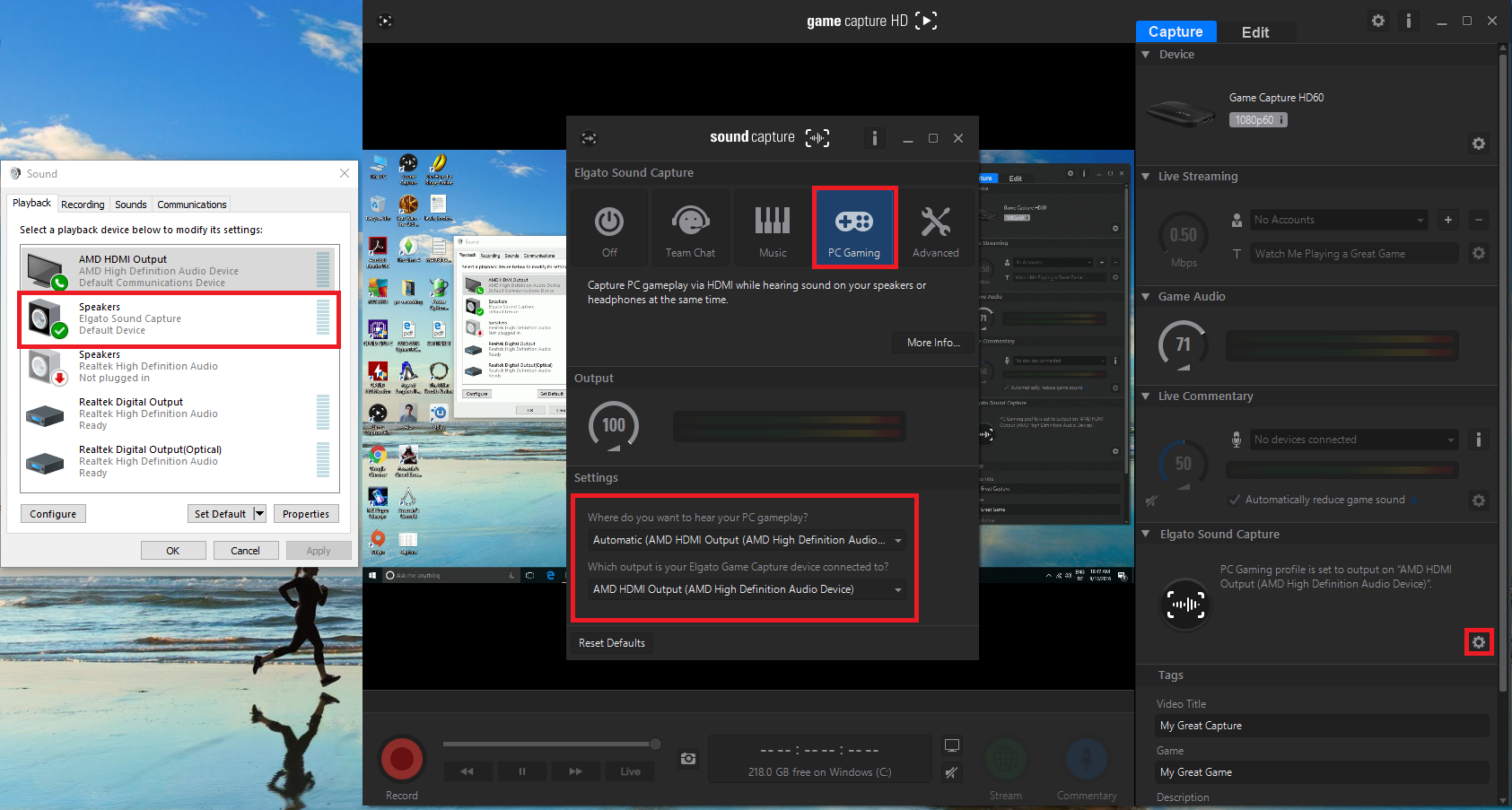Click the More Info button
1512x810 pixels.
click(932, 343)
